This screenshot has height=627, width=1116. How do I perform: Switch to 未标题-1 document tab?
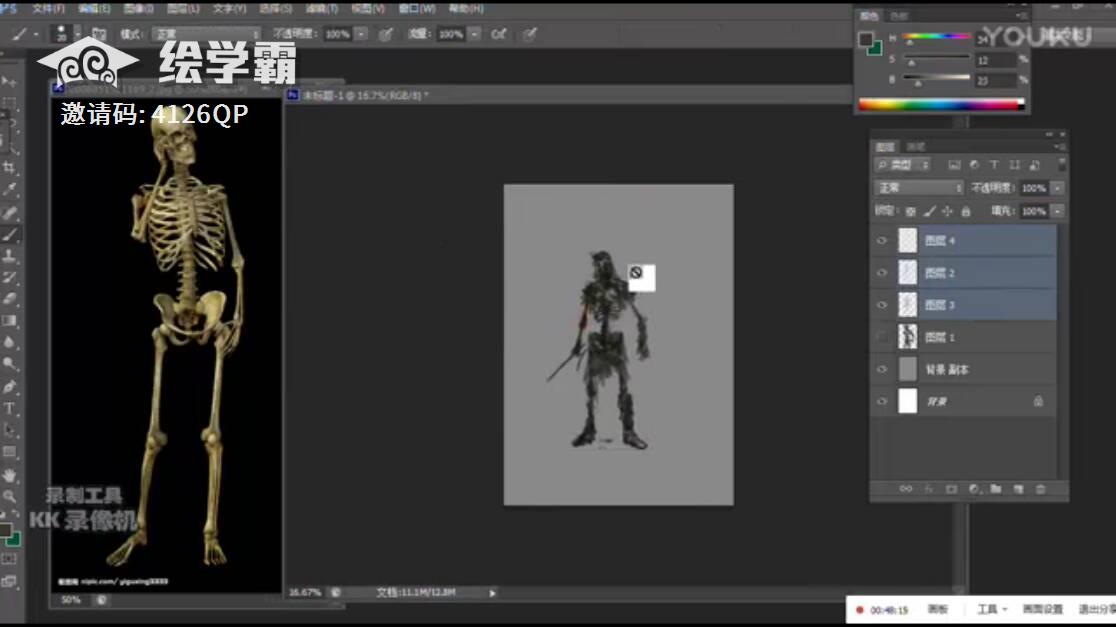tap(364, 95)
